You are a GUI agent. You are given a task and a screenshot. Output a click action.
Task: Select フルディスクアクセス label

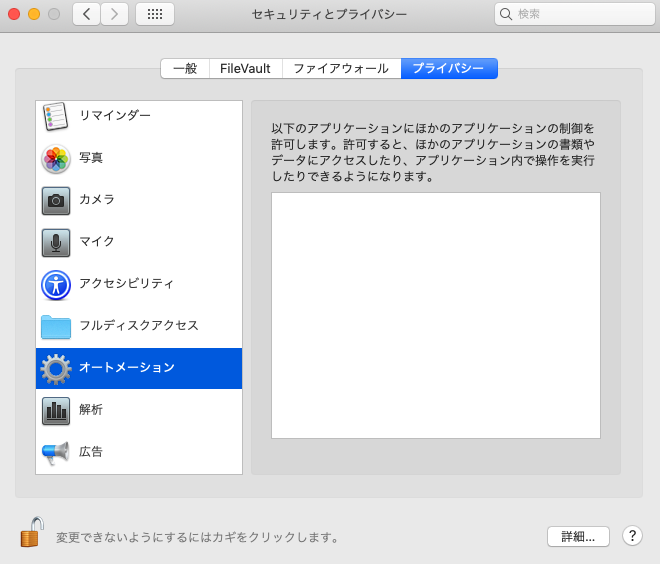pos(139,325)
